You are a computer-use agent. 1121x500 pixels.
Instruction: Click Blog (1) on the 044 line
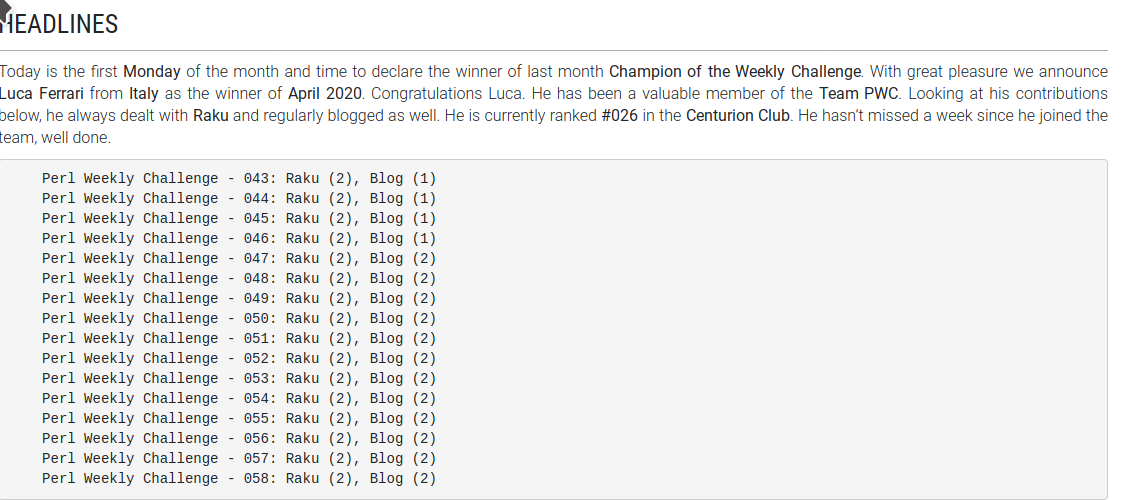(x=403, y=199)
